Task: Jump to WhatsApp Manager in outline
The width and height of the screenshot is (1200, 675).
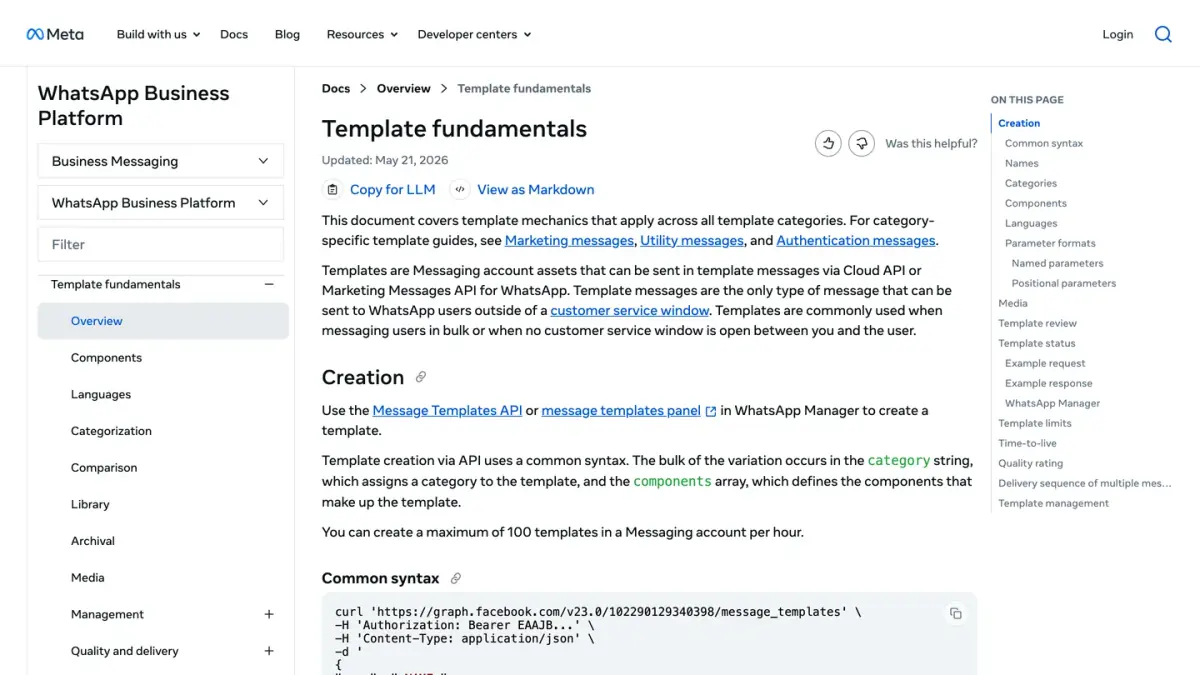Action: click(1052, 403)
